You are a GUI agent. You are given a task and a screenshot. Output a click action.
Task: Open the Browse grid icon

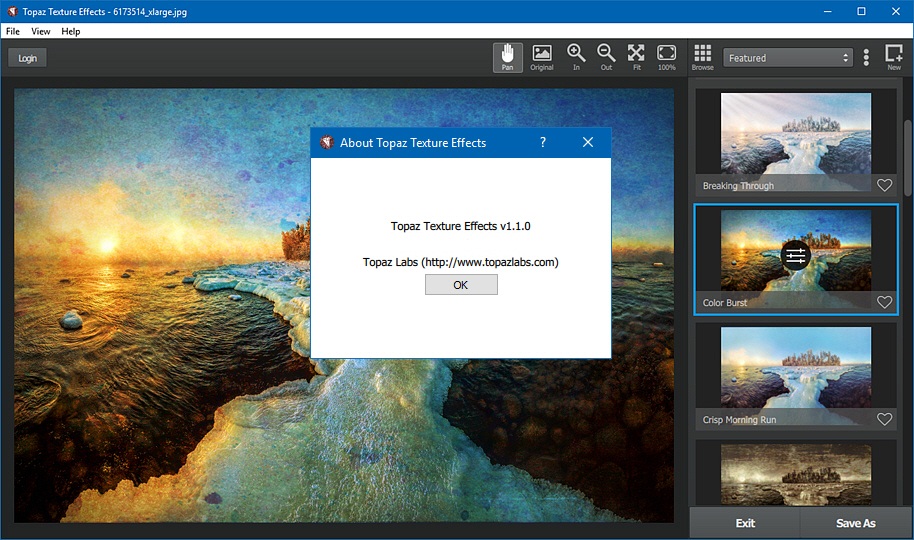pos(702,58)
